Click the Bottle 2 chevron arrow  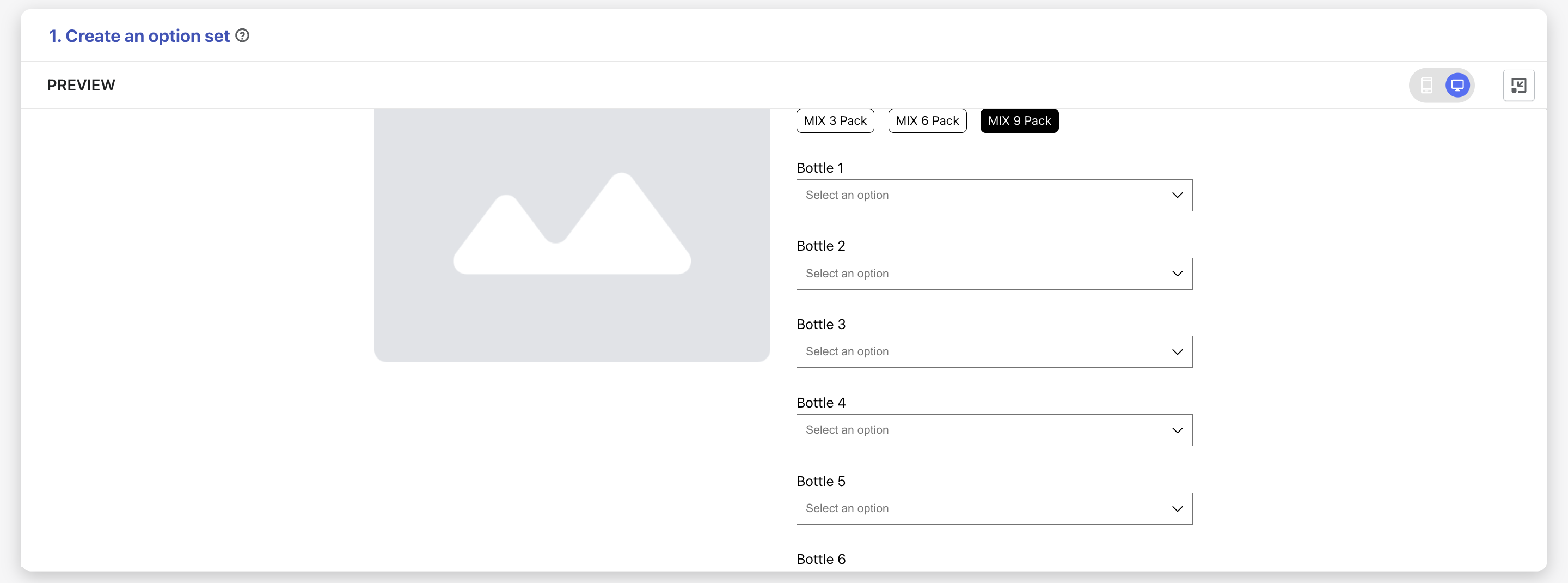coord(1177,274)
